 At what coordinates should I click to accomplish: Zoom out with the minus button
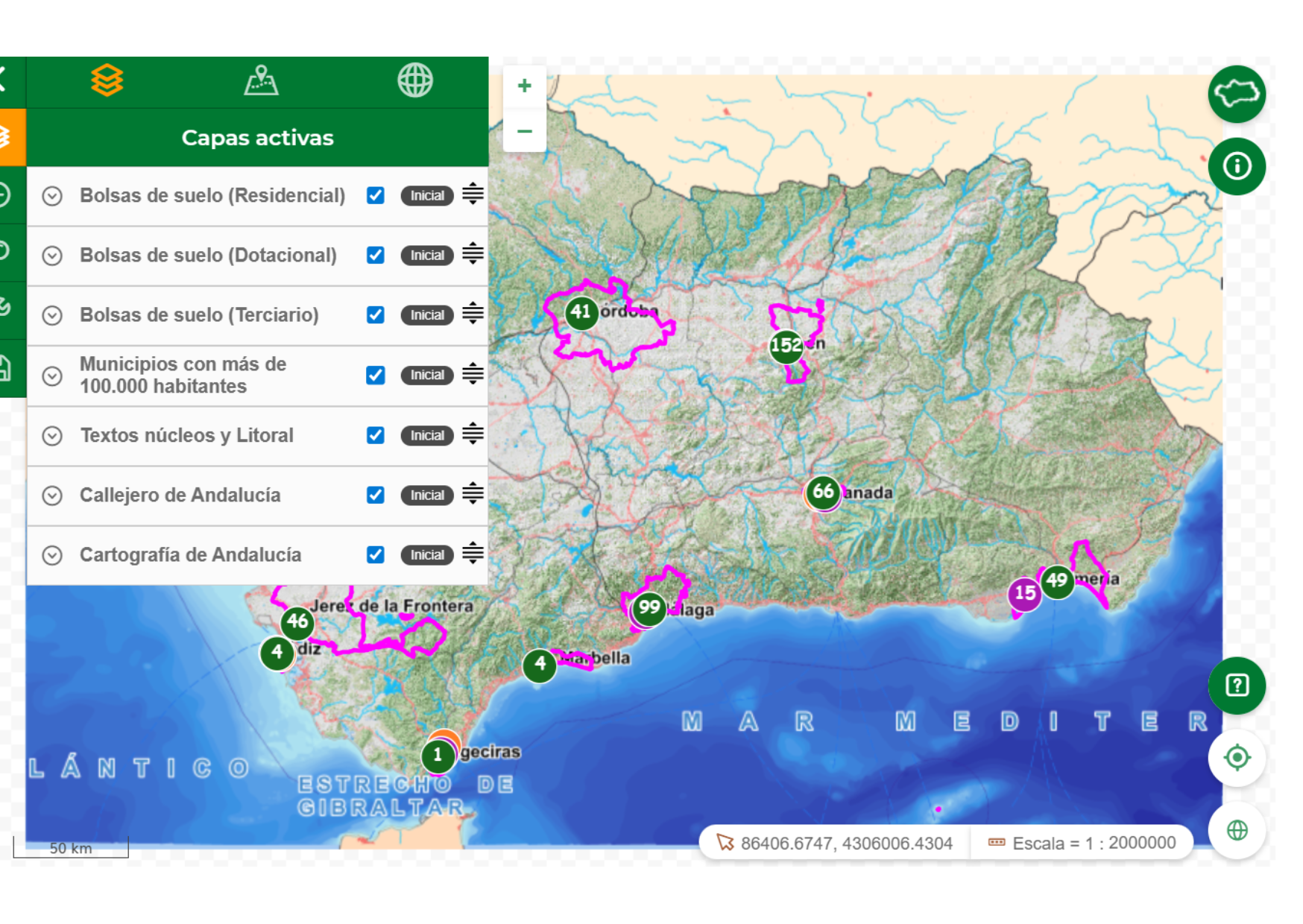pyautogui.click(x=524, y=131)
